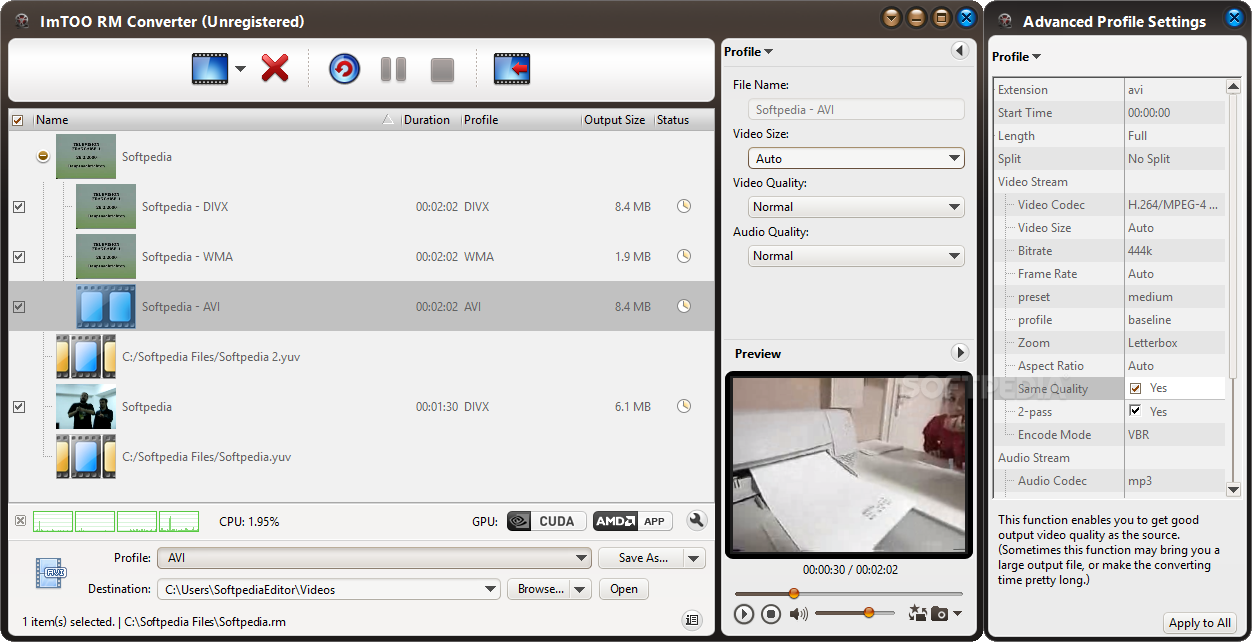
Task: Click the status clock icon for Softpedia - WMA
Action: click(x=684, y=256)
